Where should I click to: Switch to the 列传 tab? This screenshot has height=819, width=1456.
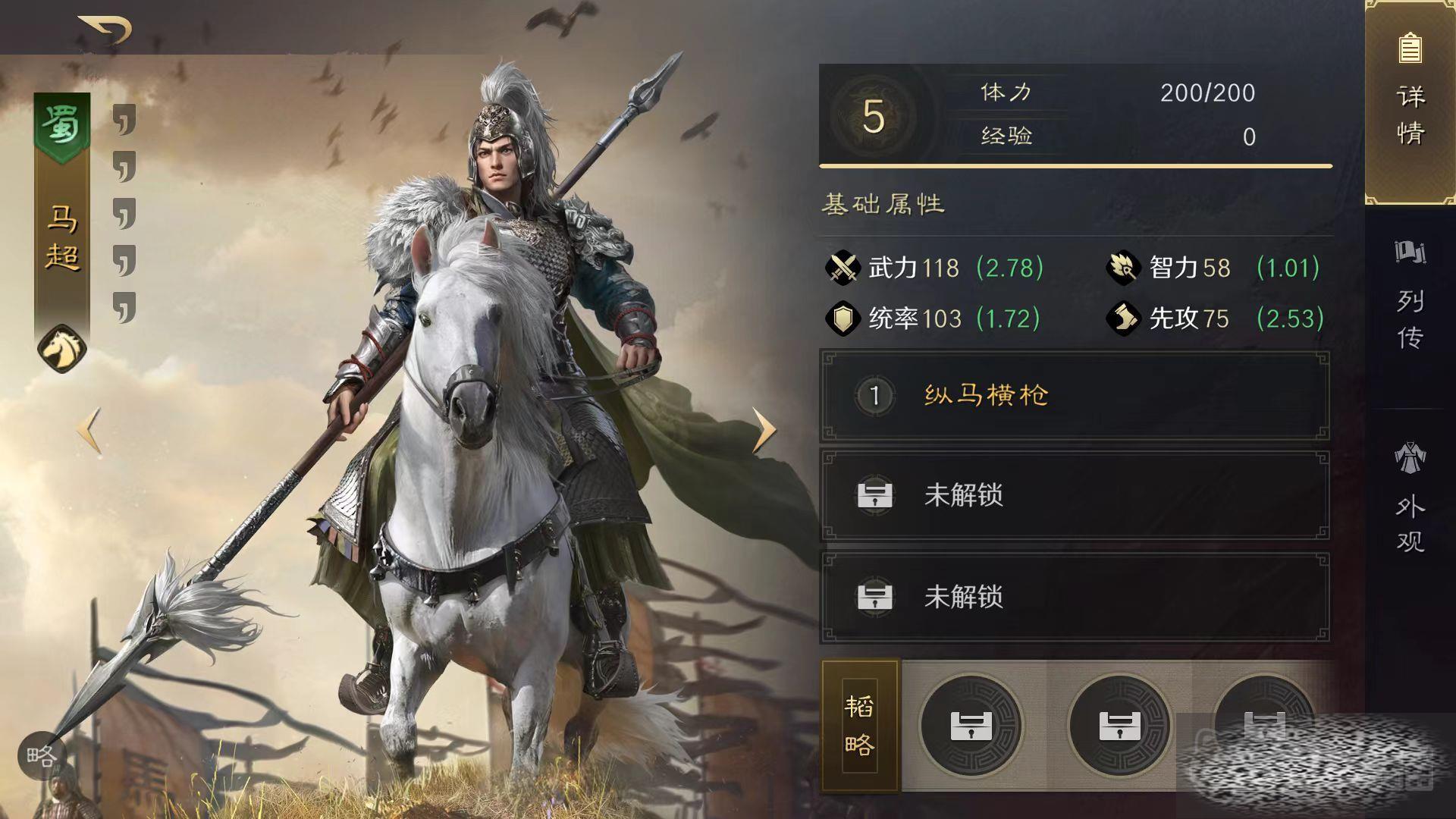click(1410, 296)
